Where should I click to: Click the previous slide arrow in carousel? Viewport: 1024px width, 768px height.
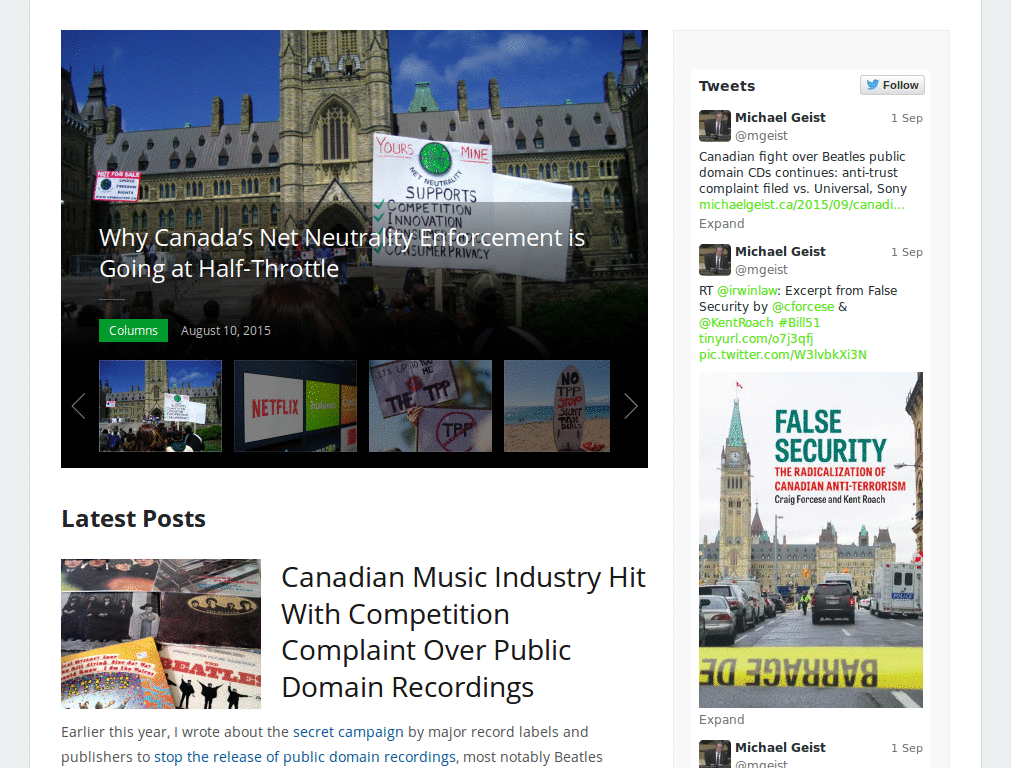tap(78, 406)
